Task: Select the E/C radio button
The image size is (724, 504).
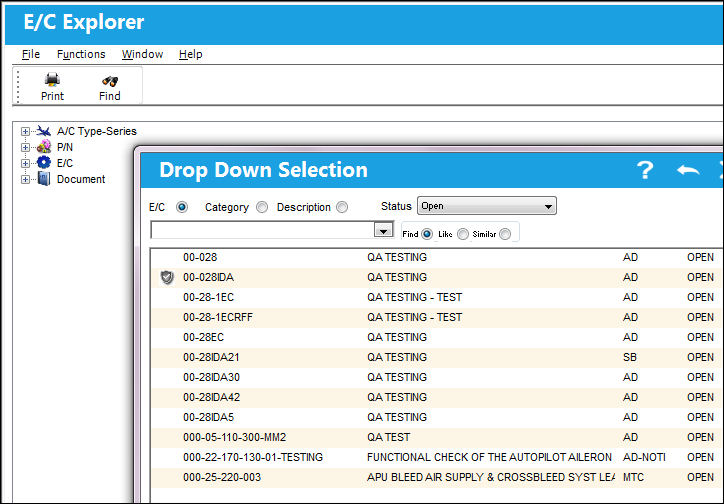Action: pos(182,207)
